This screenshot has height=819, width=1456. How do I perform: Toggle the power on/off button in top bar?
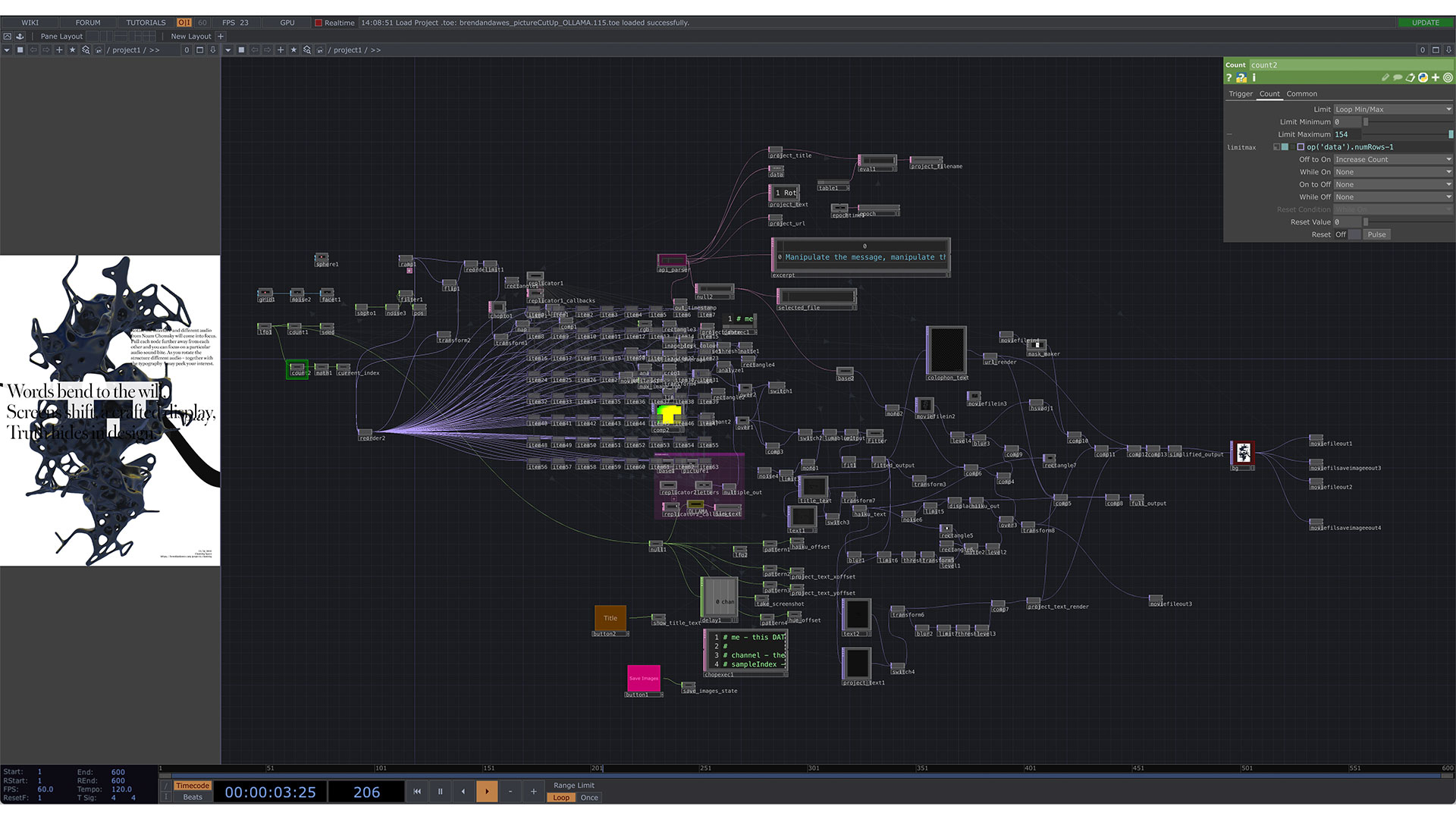[x=184, y=23]
